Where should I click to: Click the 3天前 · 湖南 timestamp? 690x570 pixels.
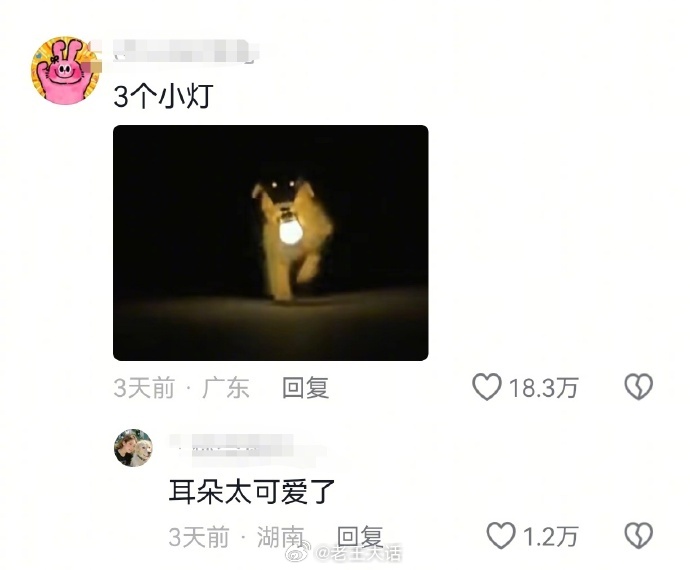point(236,537)
